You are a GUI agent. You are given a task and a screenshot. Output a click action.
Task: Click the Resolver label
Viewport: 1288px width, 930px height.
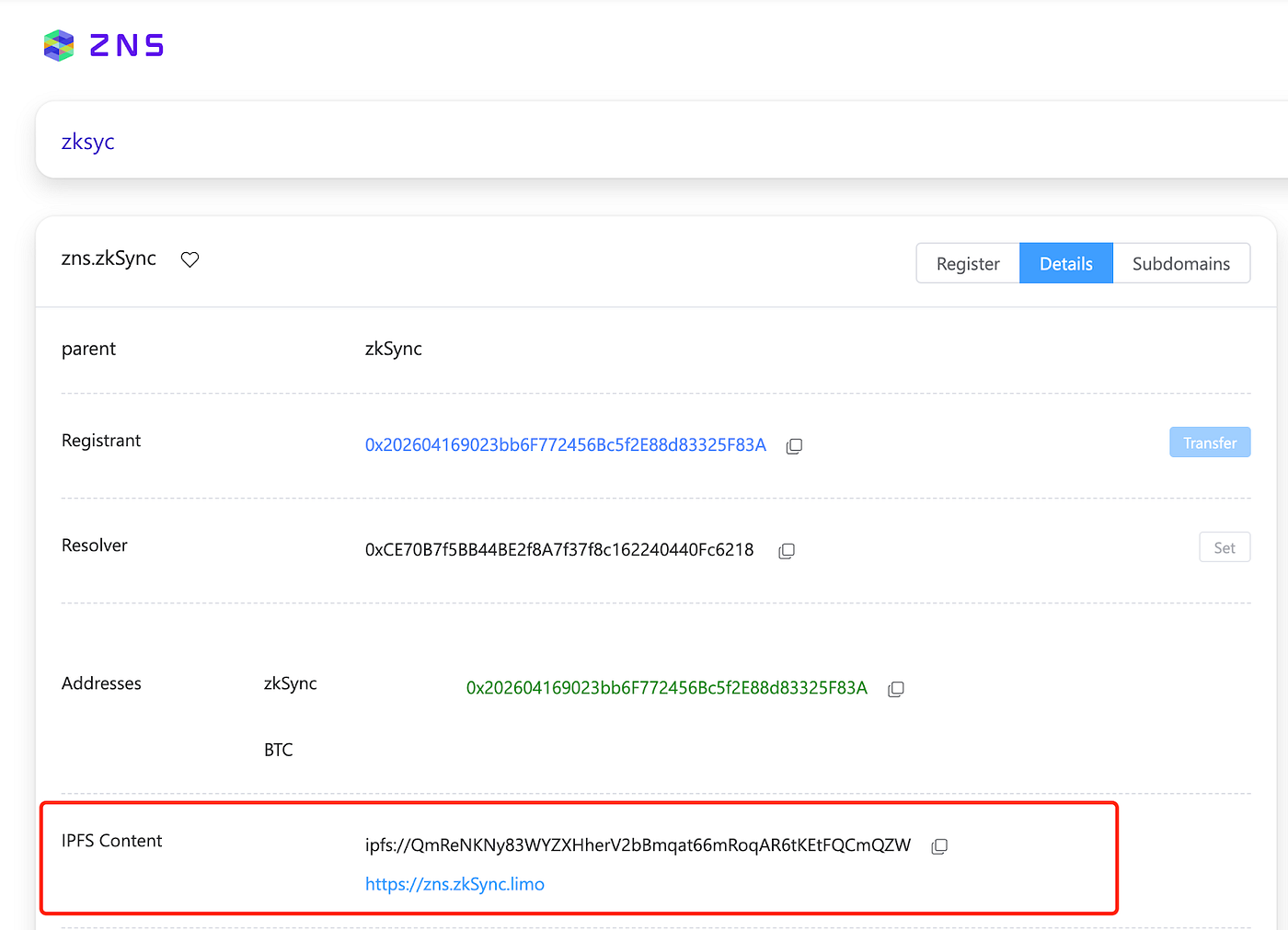[x=95, y=545]
